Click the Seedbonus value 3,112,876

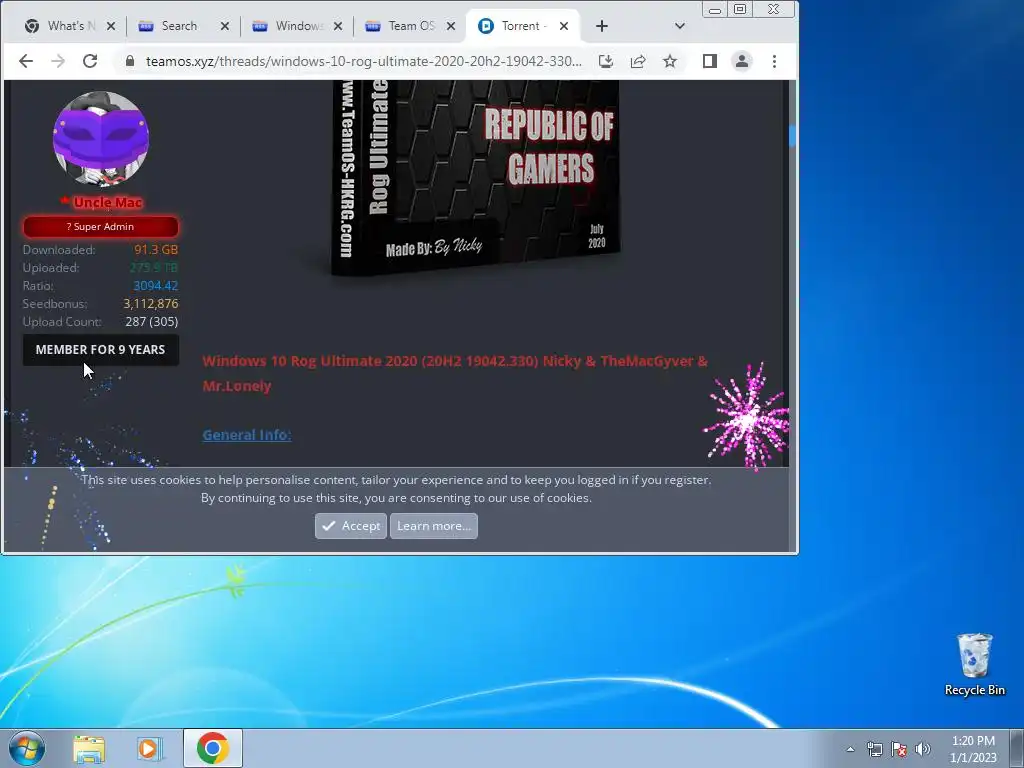[151, 304]
